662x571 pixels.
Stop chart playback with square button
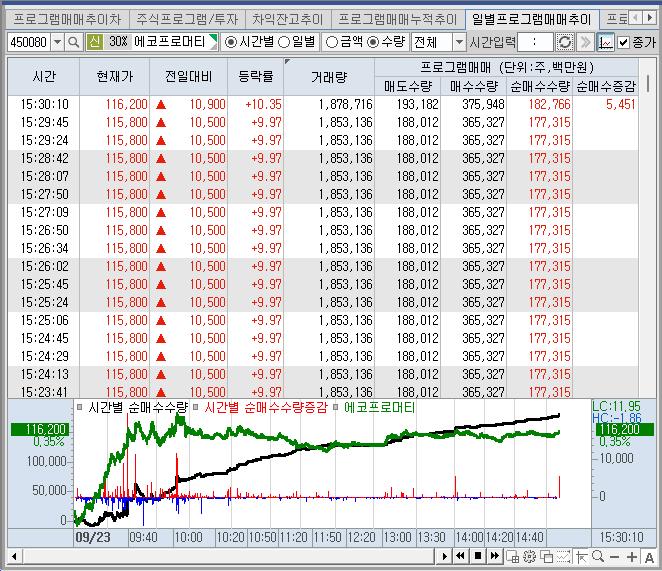(478, 556)
